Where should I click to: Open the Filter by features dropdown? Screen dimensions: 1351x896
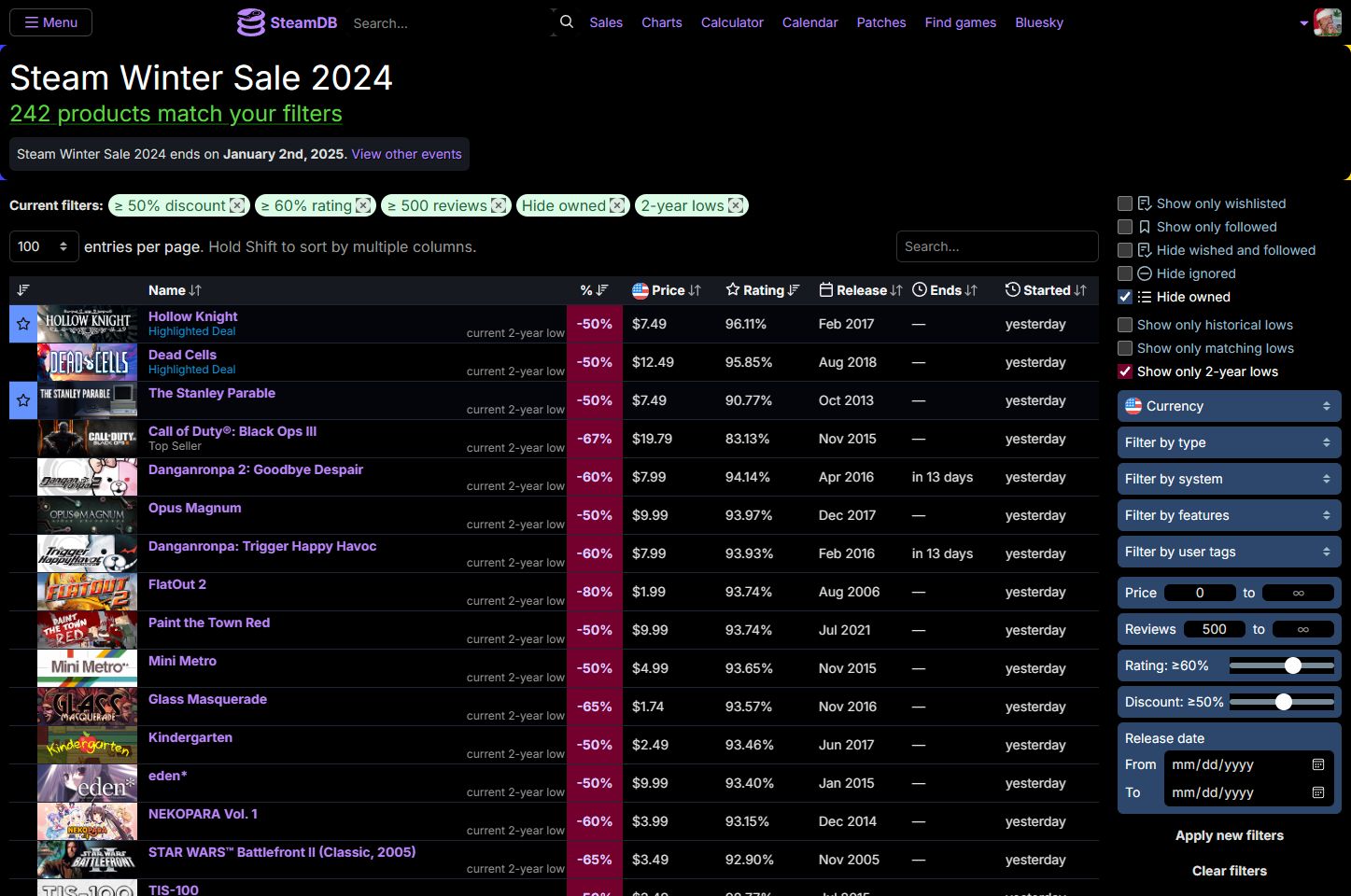1229,515
